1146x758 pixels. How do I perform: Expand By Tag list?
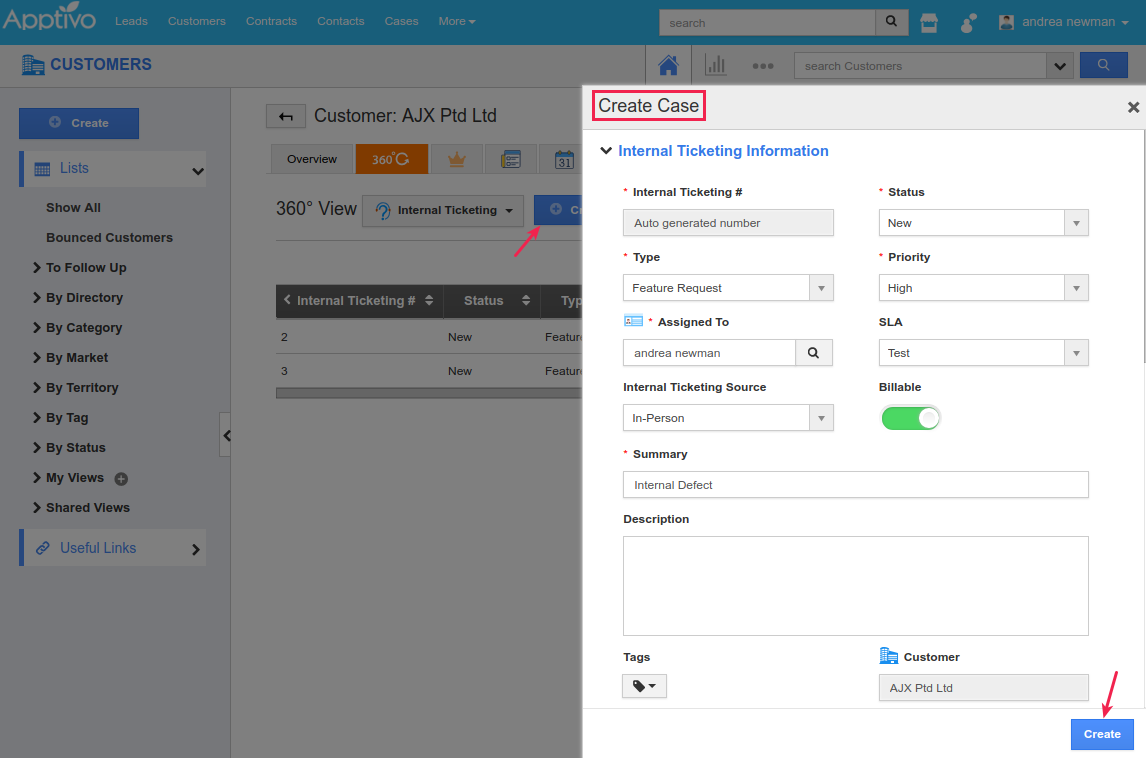[37, 417]
